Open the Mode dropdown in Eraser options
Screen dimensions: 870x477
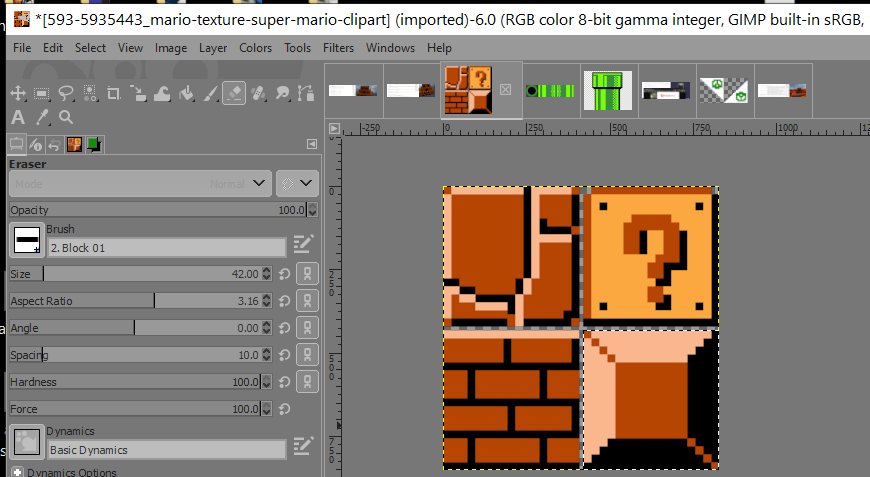pos(140,184)
